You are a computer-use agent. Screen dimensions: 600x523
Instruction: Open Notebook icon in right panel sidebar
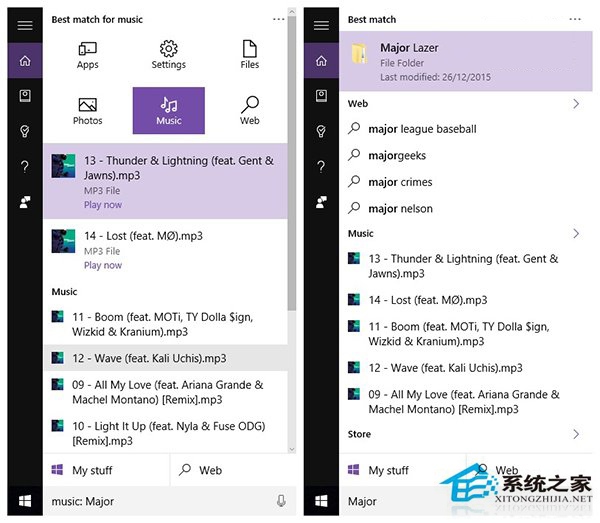click(321, 96)
